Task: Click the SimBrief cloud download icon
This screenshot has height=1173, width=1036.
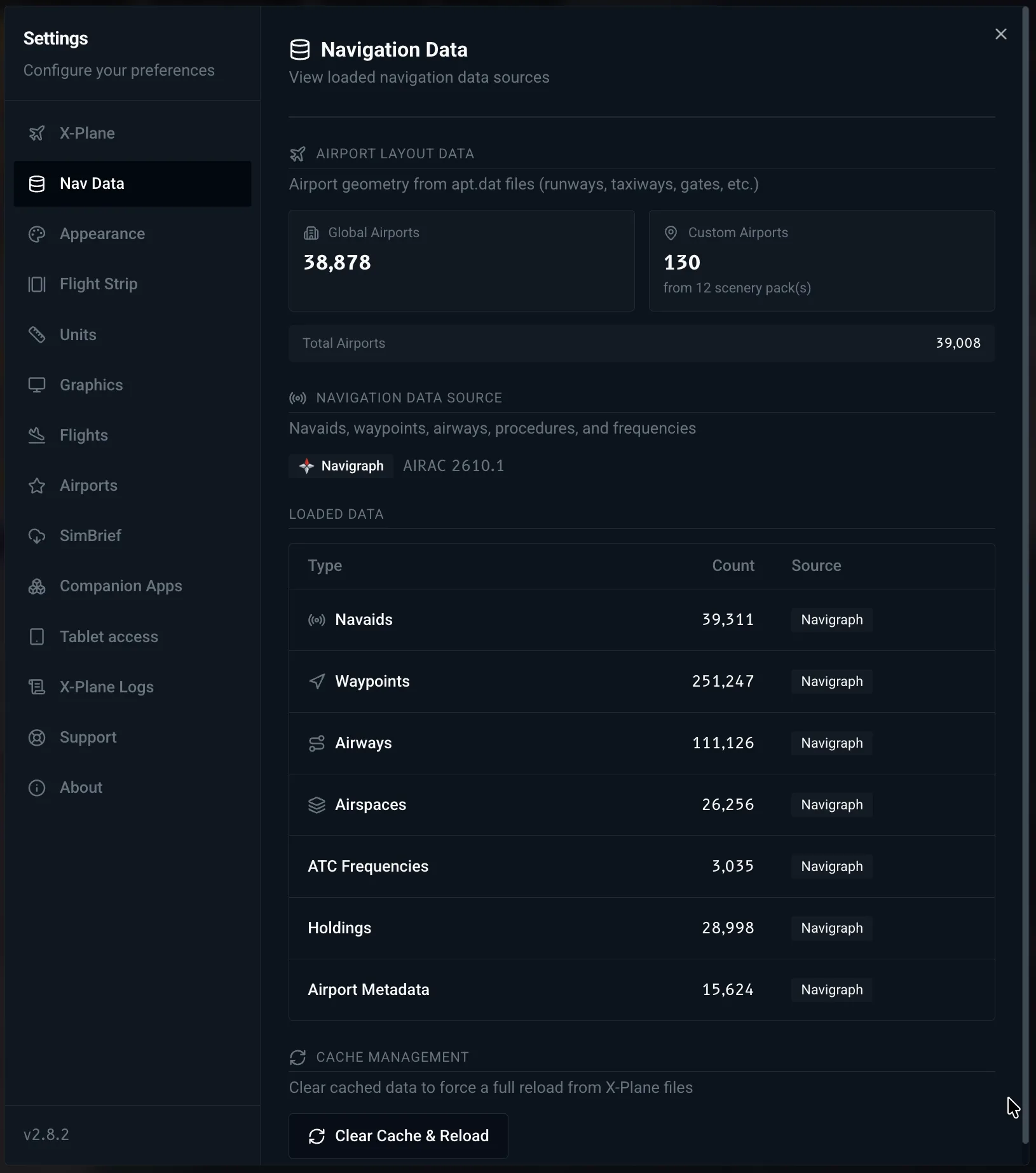Action: pyautogui.click(x=37, y=536)
